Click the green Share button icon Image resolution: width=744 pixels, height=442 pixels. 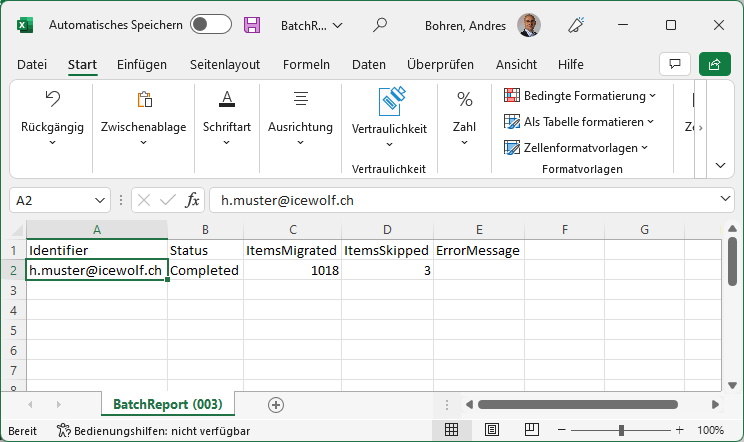714,64
